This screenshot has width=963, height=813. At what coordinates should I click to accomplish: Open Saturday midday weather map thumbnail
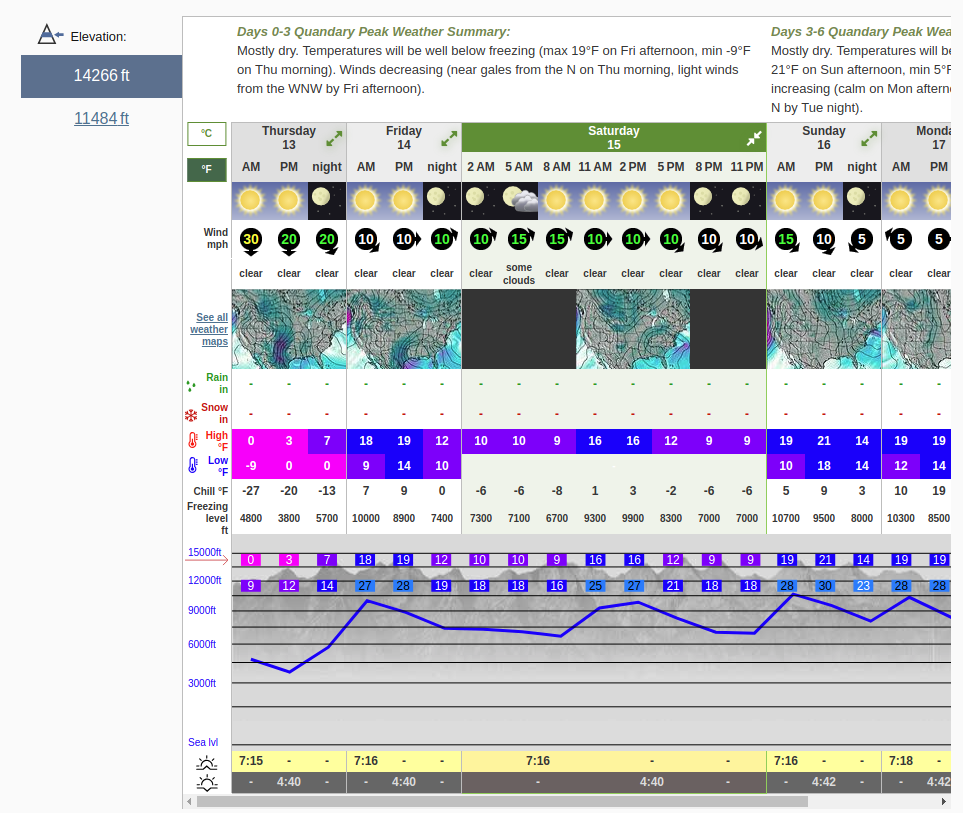[x=633, y=329]
